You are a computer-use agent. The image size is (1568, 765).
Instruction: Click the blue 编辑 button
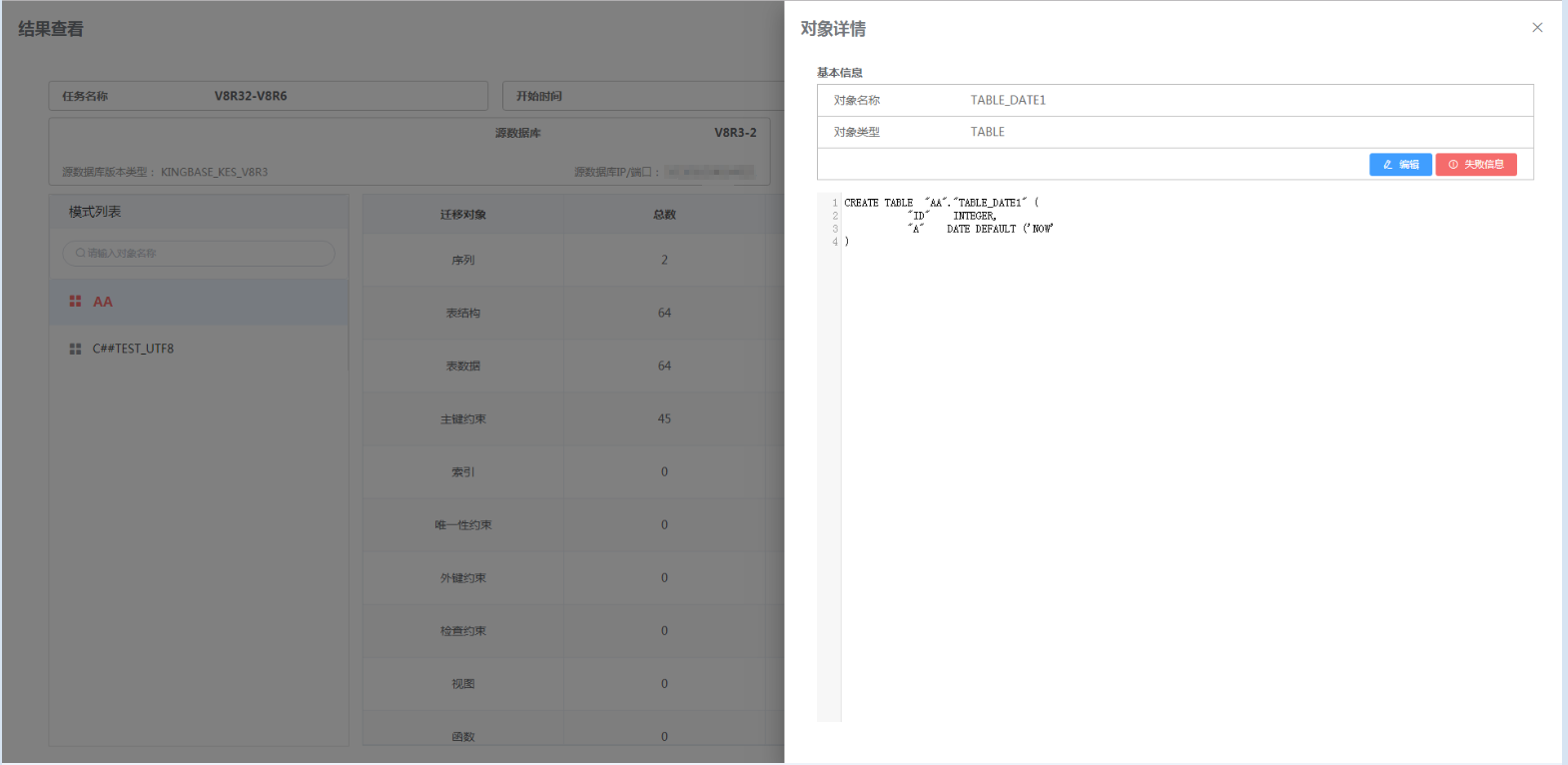(x=1400, y=165)
